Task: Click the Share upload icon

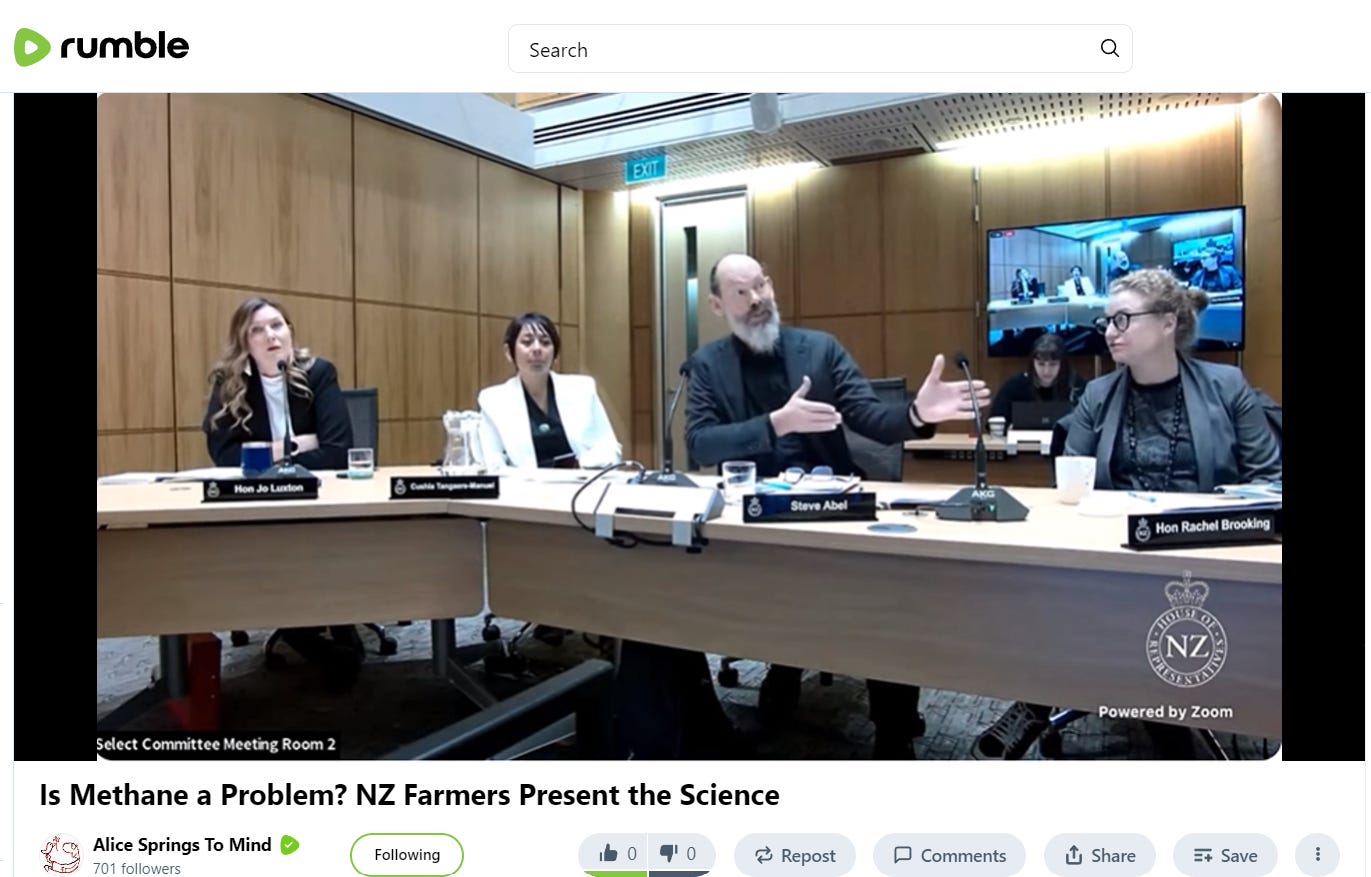Action: click(1074, 855)
